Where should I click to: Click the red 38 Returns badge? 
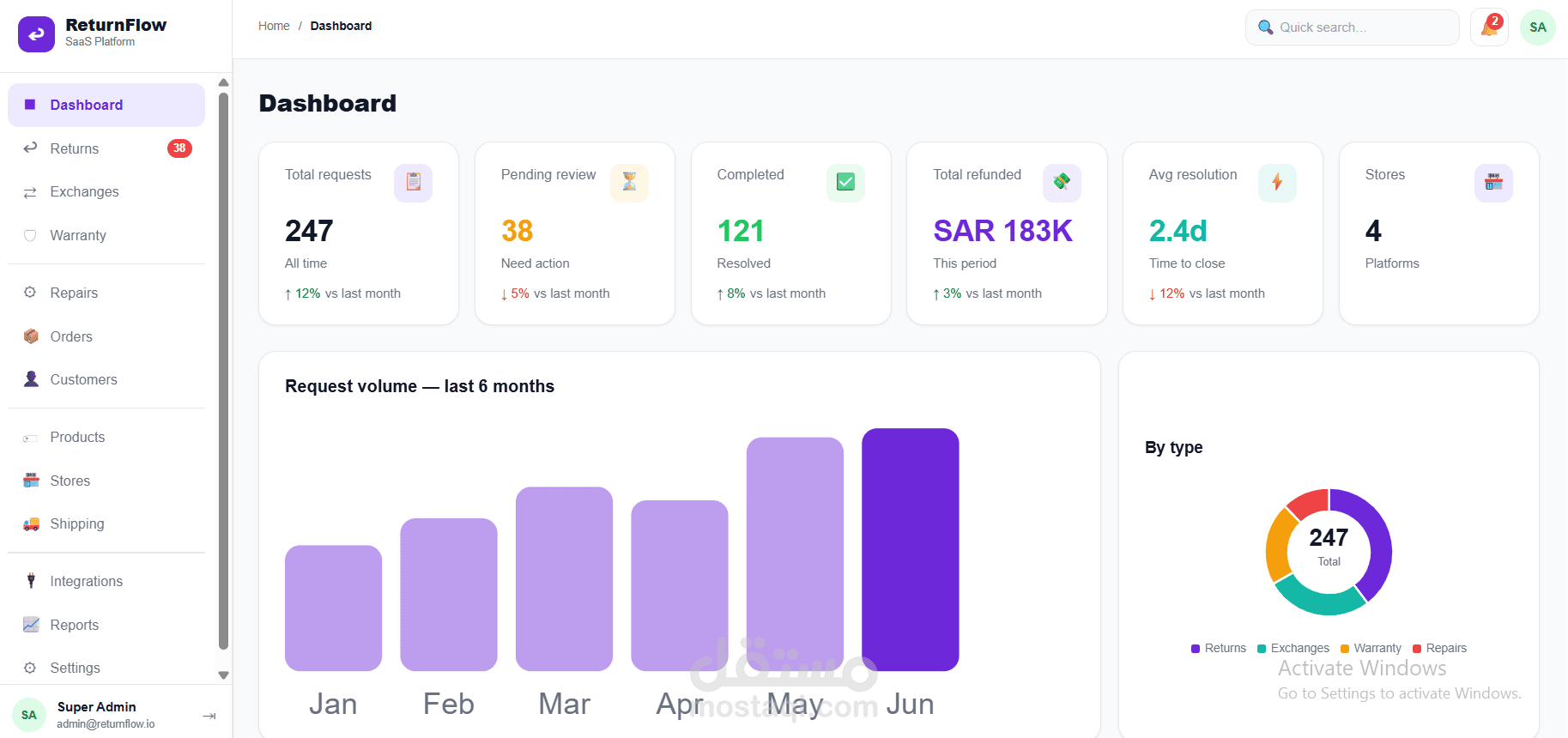179,148
